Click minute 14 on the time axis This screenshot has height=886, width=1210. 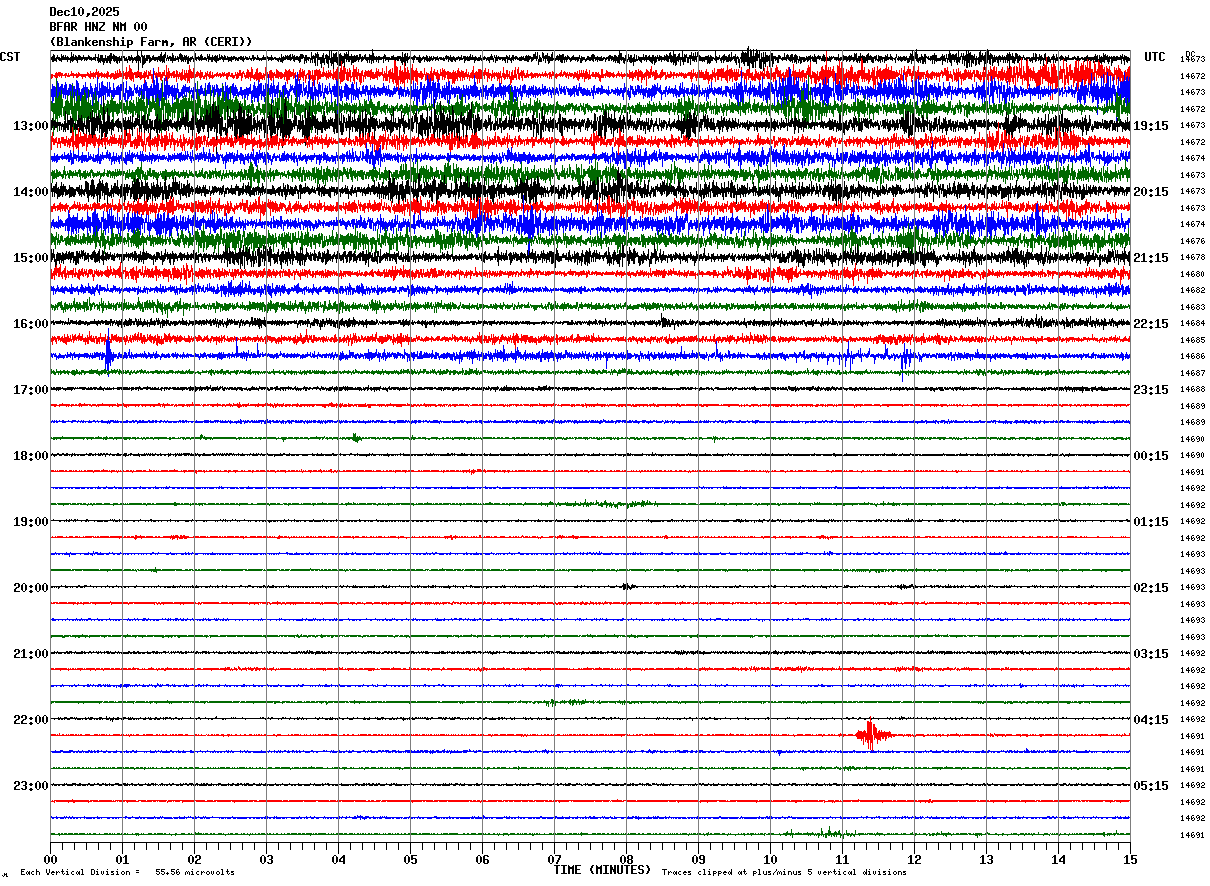coord(1058,859)
